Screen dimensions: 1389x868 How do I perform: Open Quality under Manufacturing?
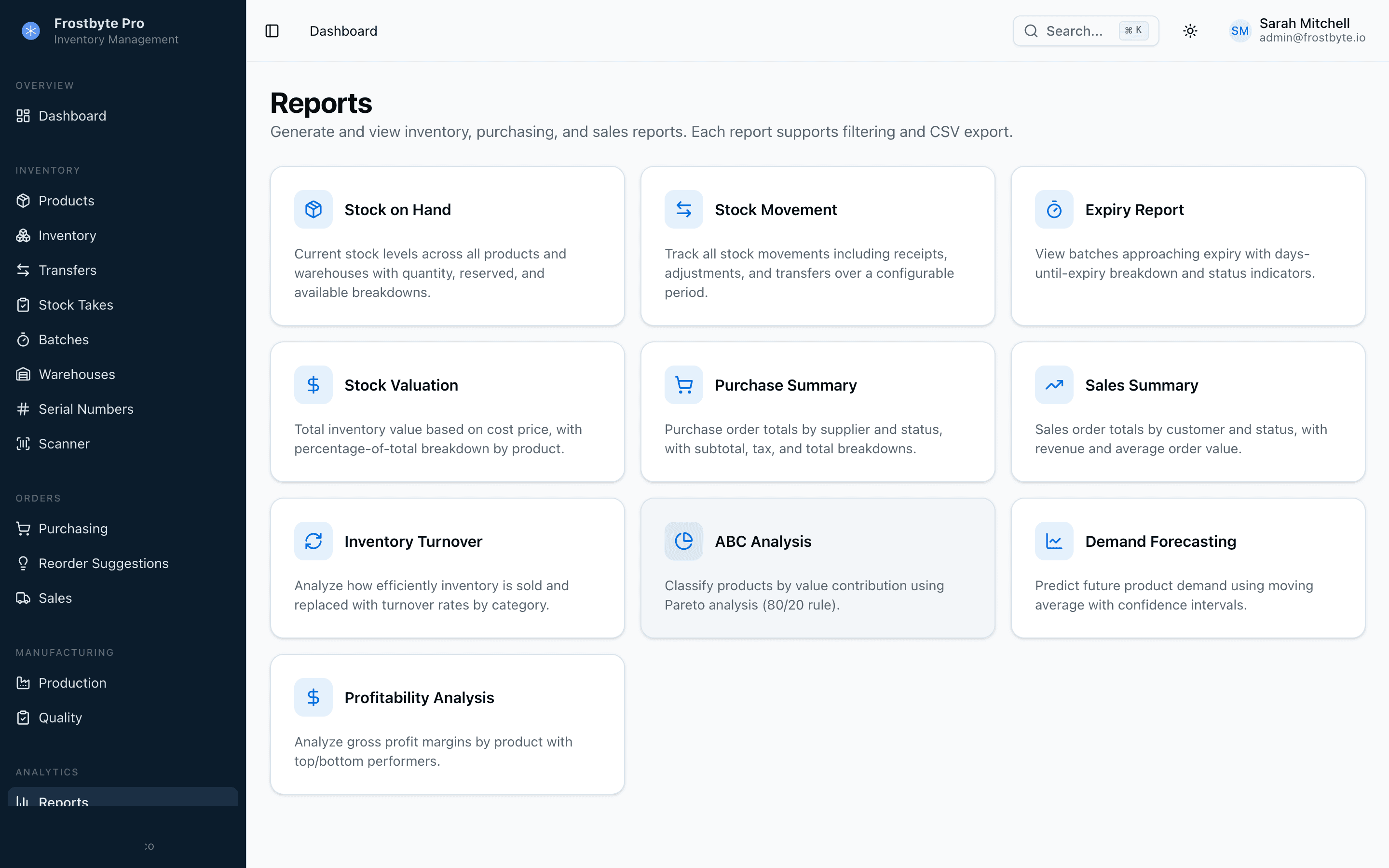(x=59, y=717)
